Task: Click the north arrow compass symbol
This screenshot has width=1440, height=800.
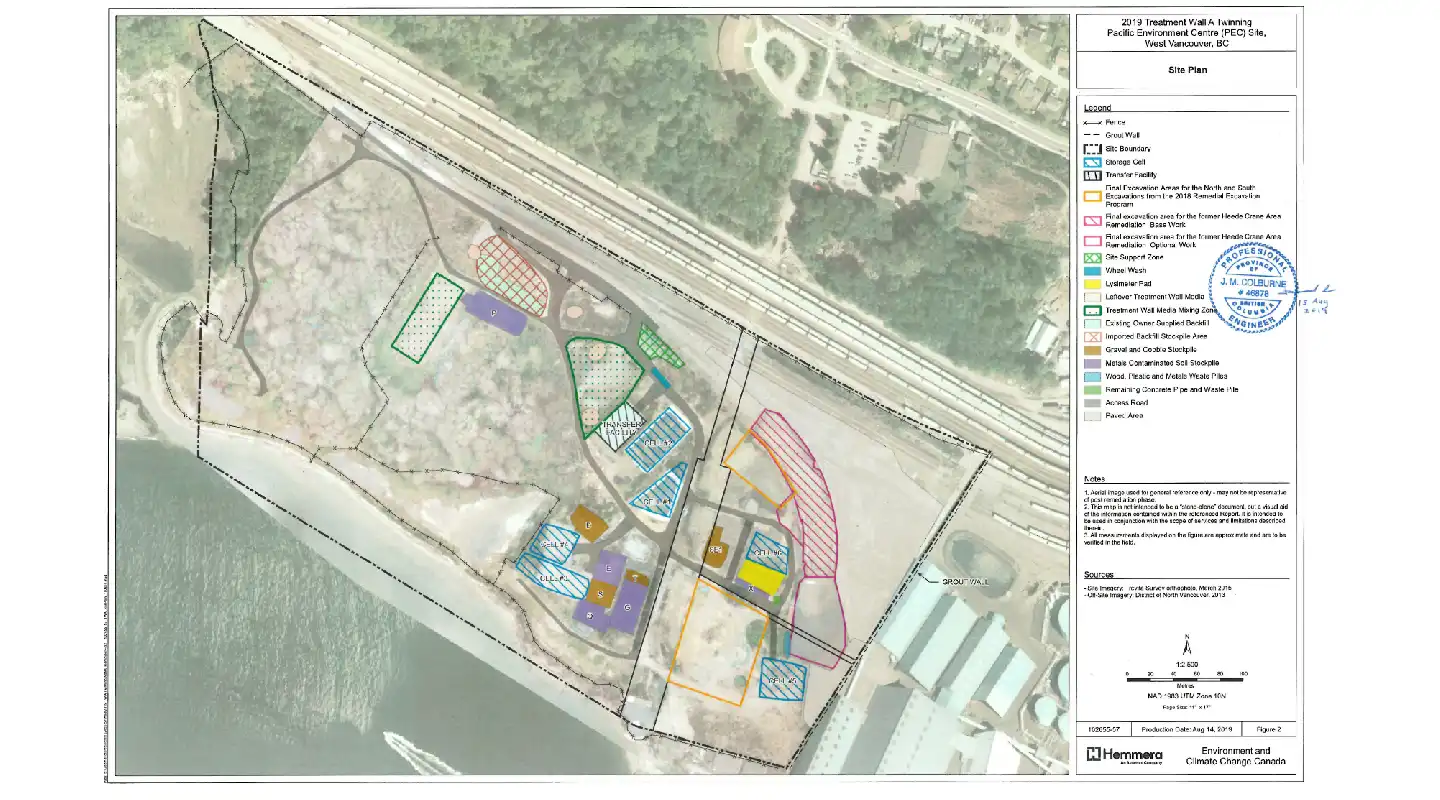Action: pyautogui.click(x=1186, y=647)
